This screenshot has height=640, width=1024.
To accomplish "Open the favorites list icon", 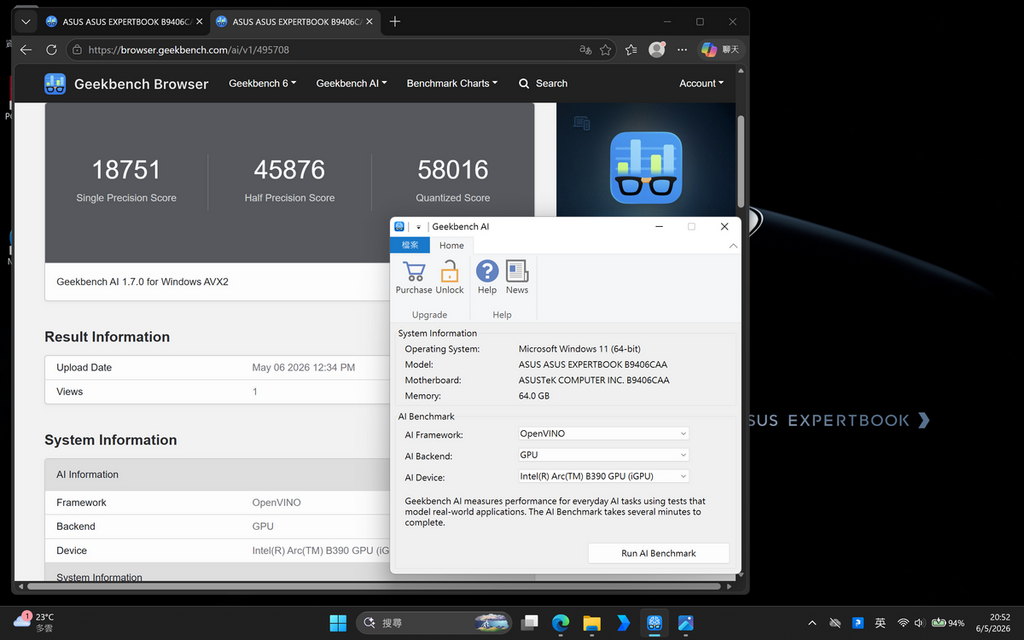I will pyautogui.click(x=631, y=50).
